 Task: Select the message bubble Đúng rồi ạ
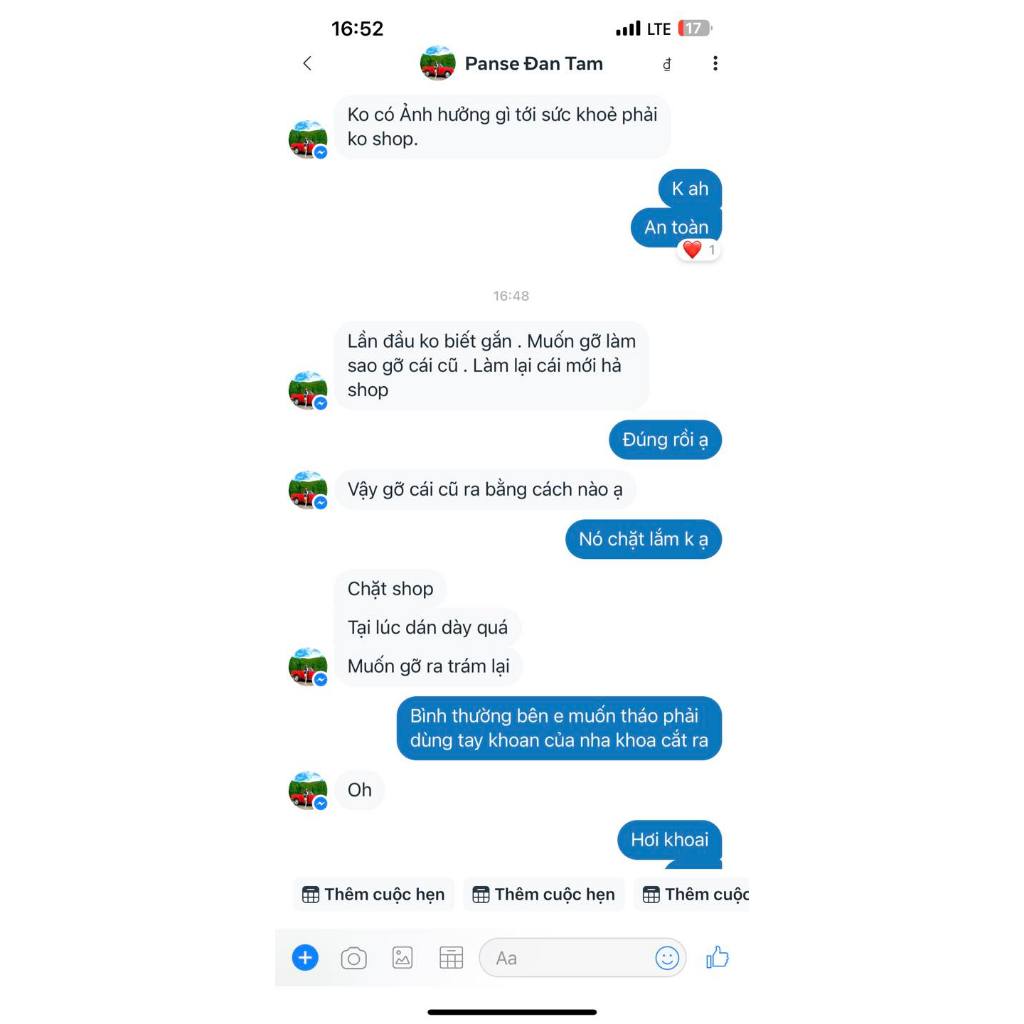coord(665,440)
